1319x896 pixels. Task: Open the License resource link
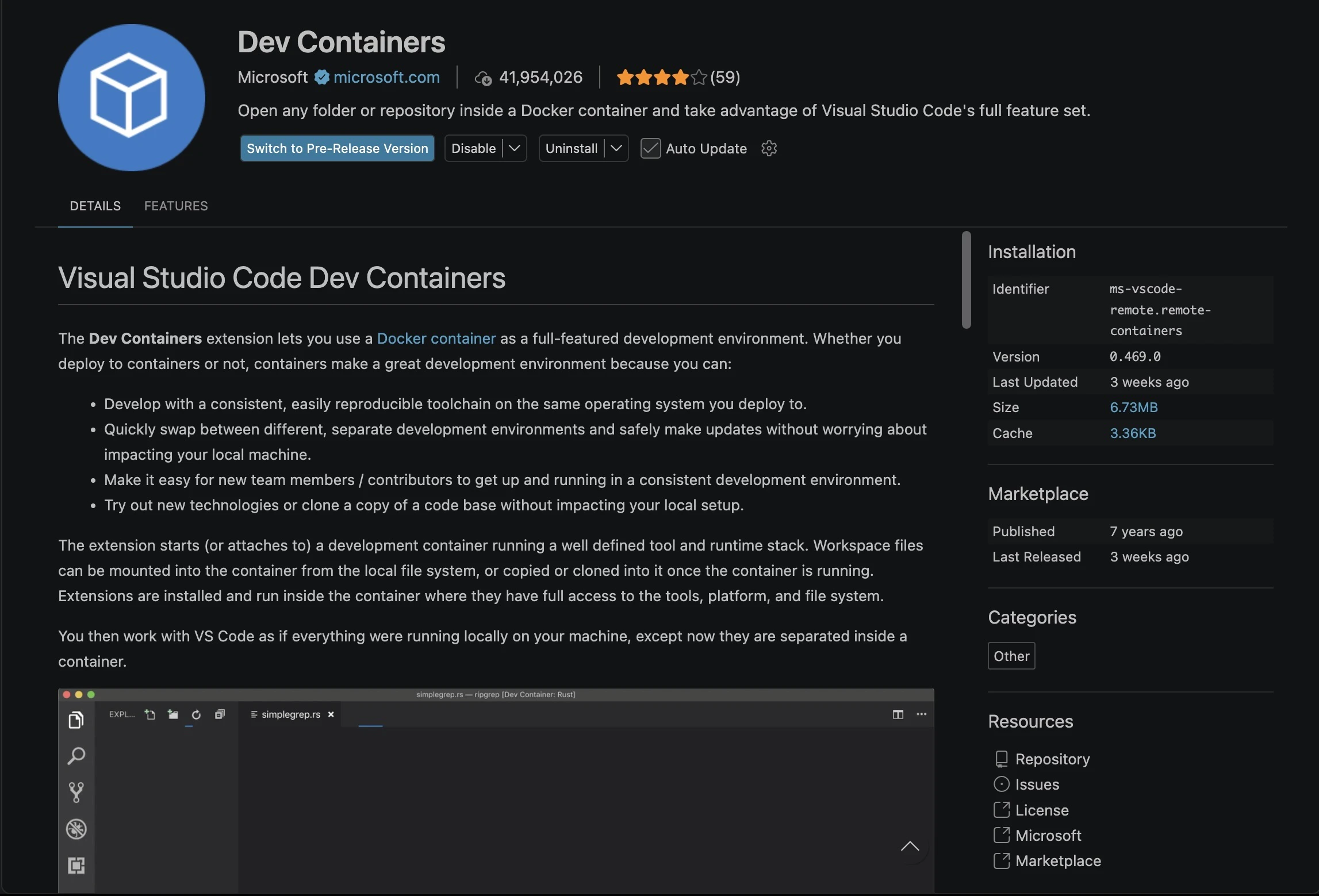pos(1042,810)
